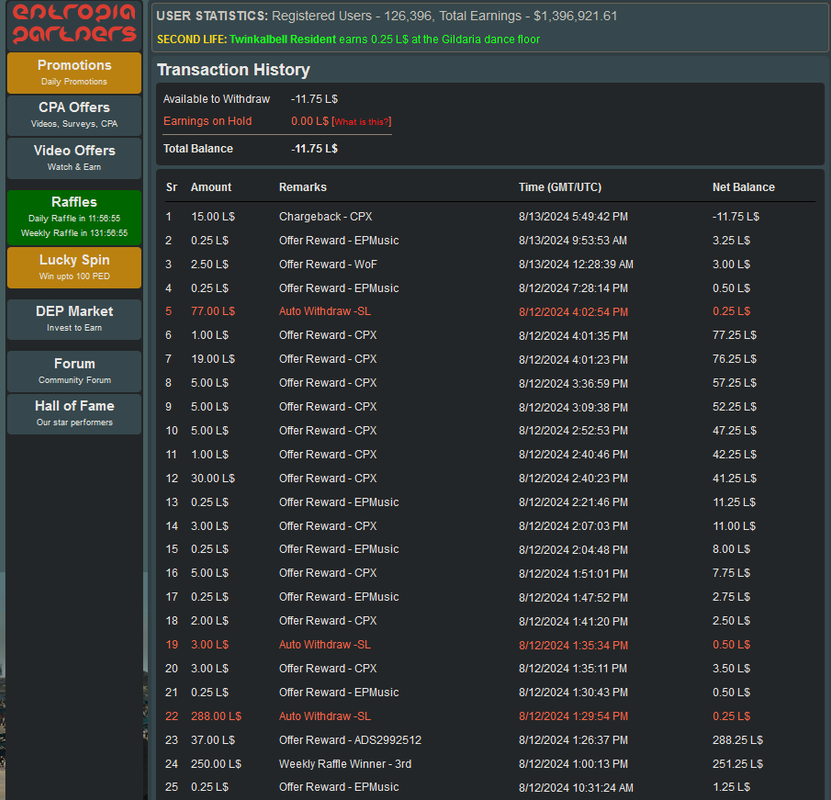Click 'Earnings on Hold' label
This screenshot has width=831, height=800.
(207, 121)
